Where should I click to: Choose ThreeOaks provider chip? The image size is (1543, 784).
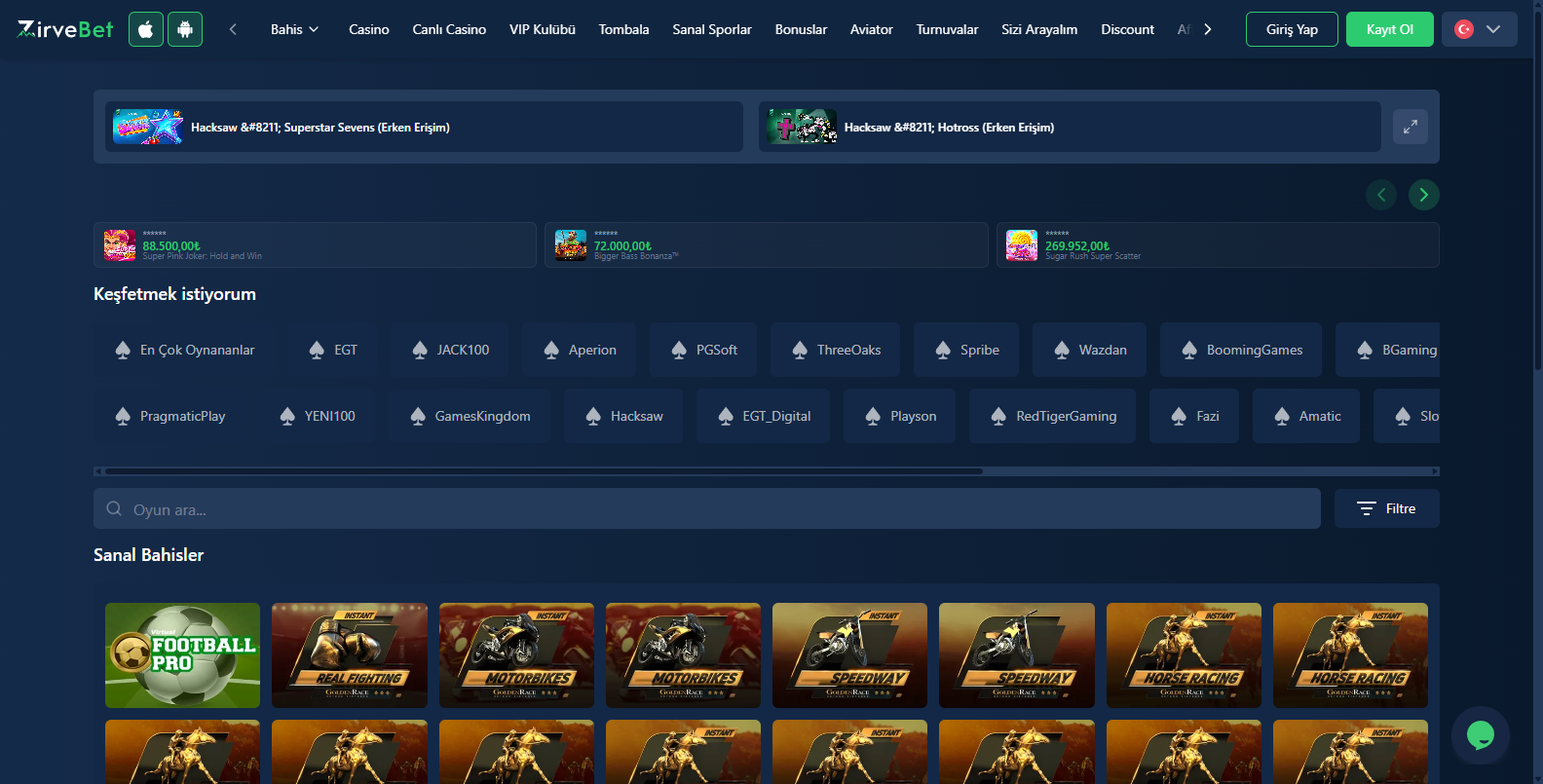coord(836,350)
